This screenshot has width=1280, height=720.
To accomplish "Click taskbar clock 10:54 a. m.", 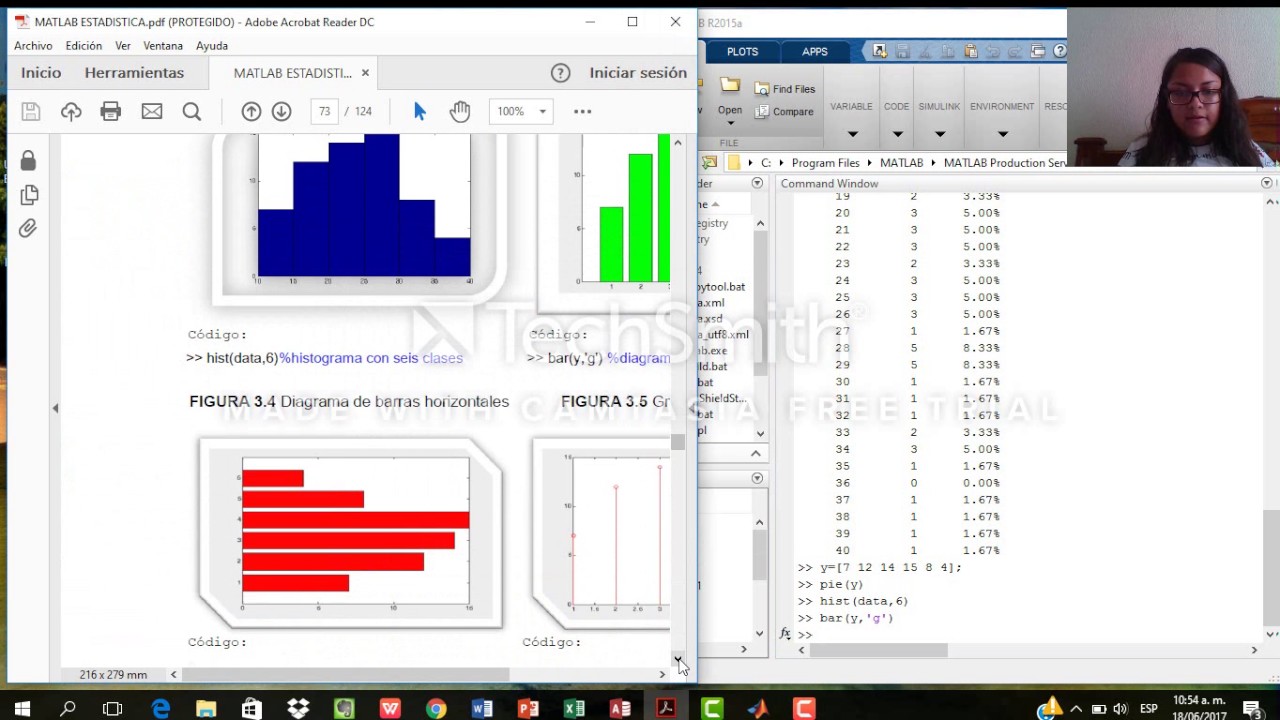I will pos(1199,709).
